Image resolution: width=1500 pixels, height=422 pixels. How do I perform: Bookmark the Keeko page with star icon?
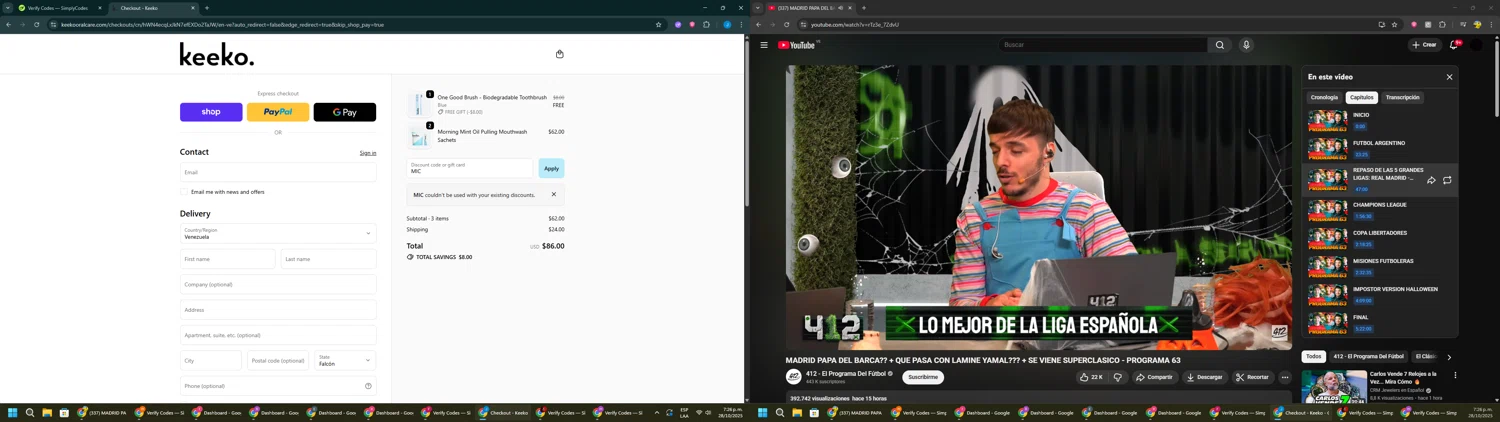(658, 24)
